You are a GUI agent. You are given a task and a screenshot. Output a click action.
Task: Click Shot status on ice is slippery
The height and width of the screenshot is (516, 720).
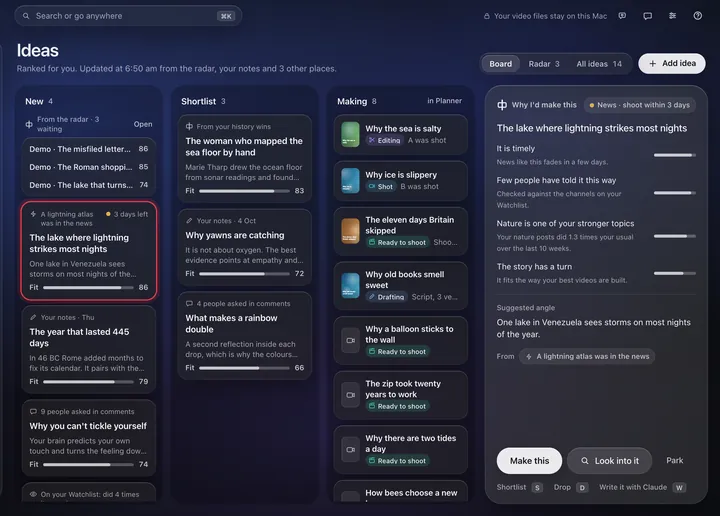[381, 186]
